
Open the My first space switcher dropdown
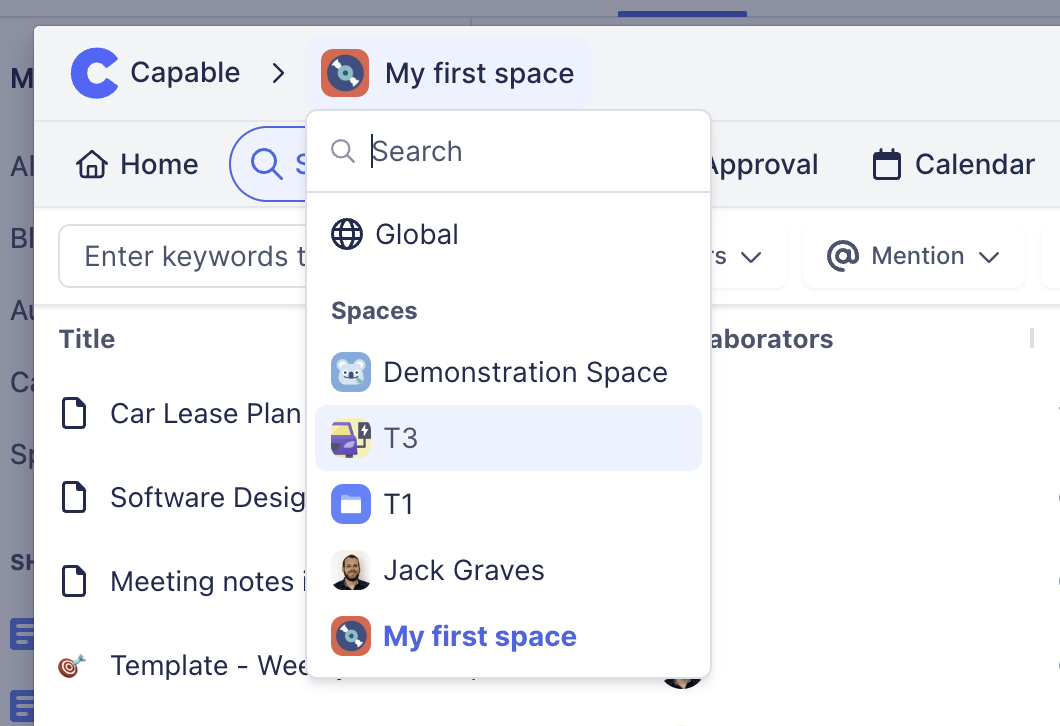click(x=448, y=73)
